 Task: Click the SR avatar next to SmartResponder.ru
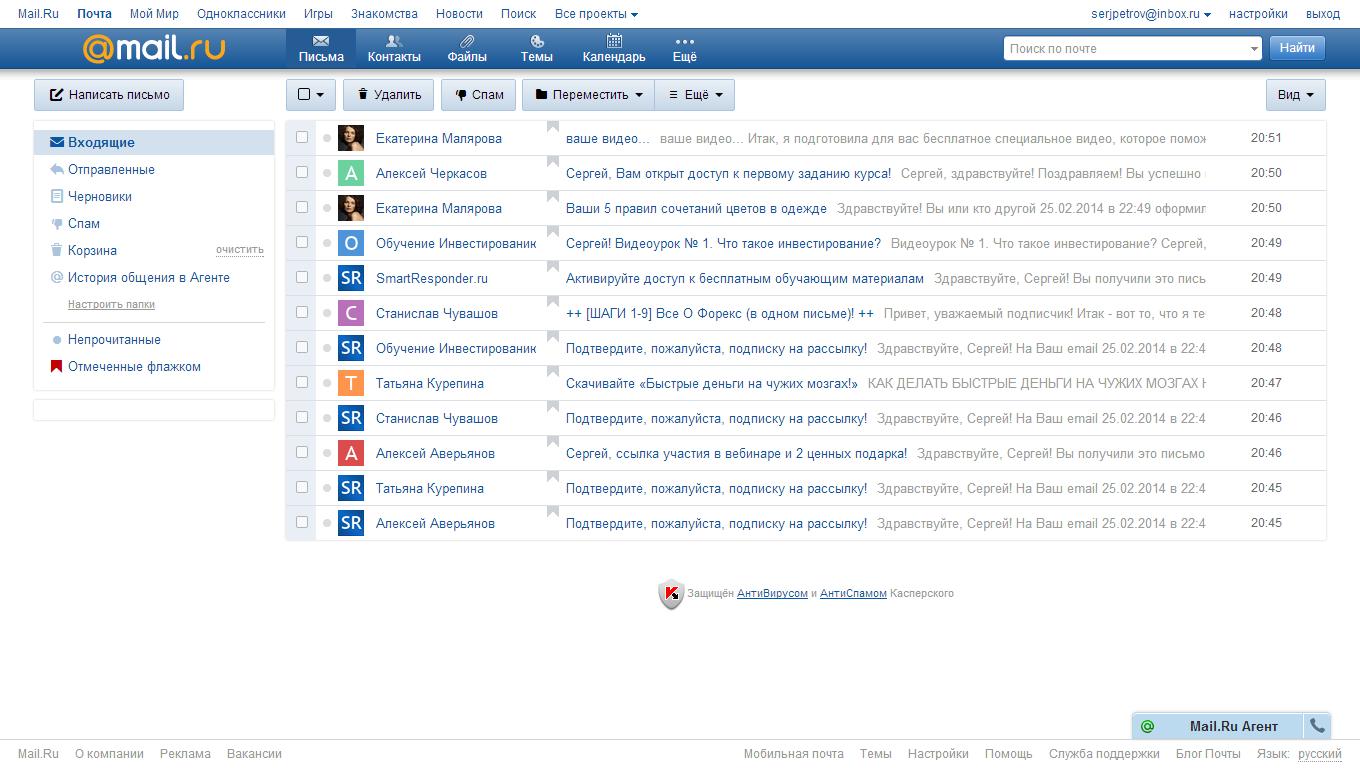(x=351, y=278)
